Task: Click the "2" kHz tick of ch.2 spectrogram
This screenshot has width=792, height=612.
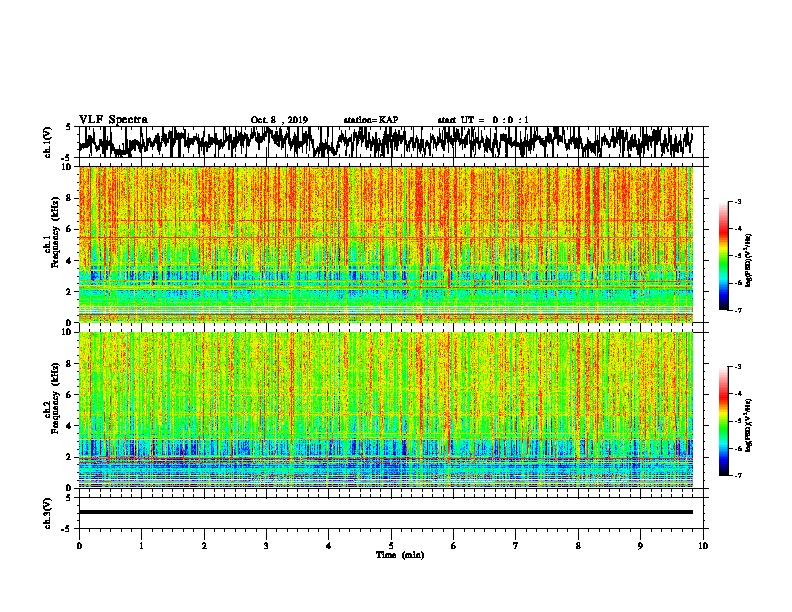Action: (x=69, y=456)
